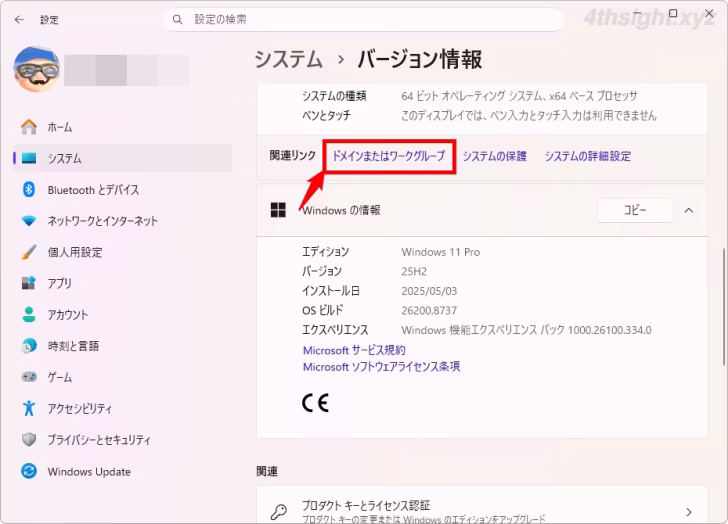Viewport: 728px width, 524px height.
Task: Click the Windows Update sync icon
Action: point(29,472)
